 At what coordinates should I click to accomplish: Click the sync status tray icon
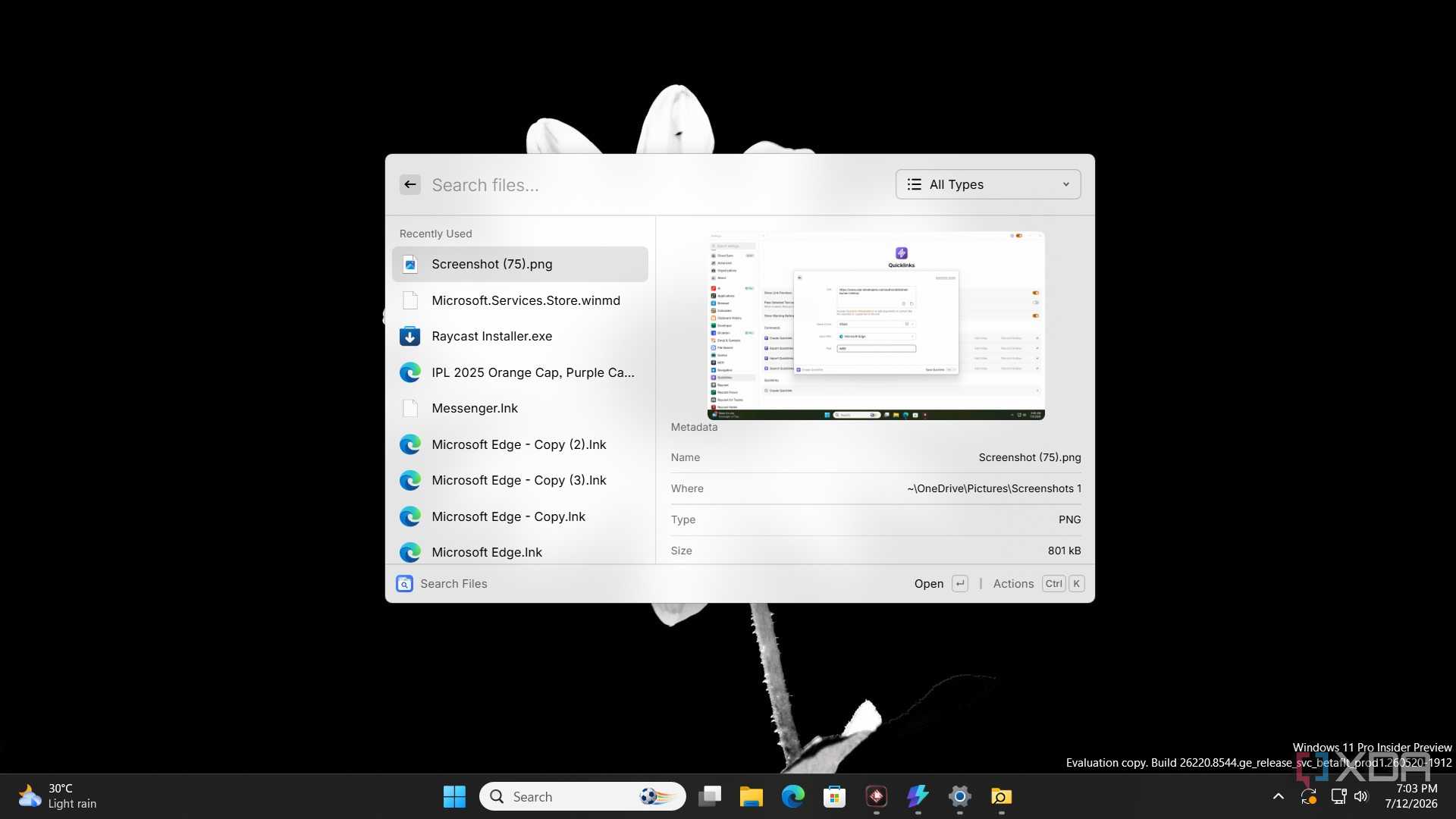(1309, 796)
